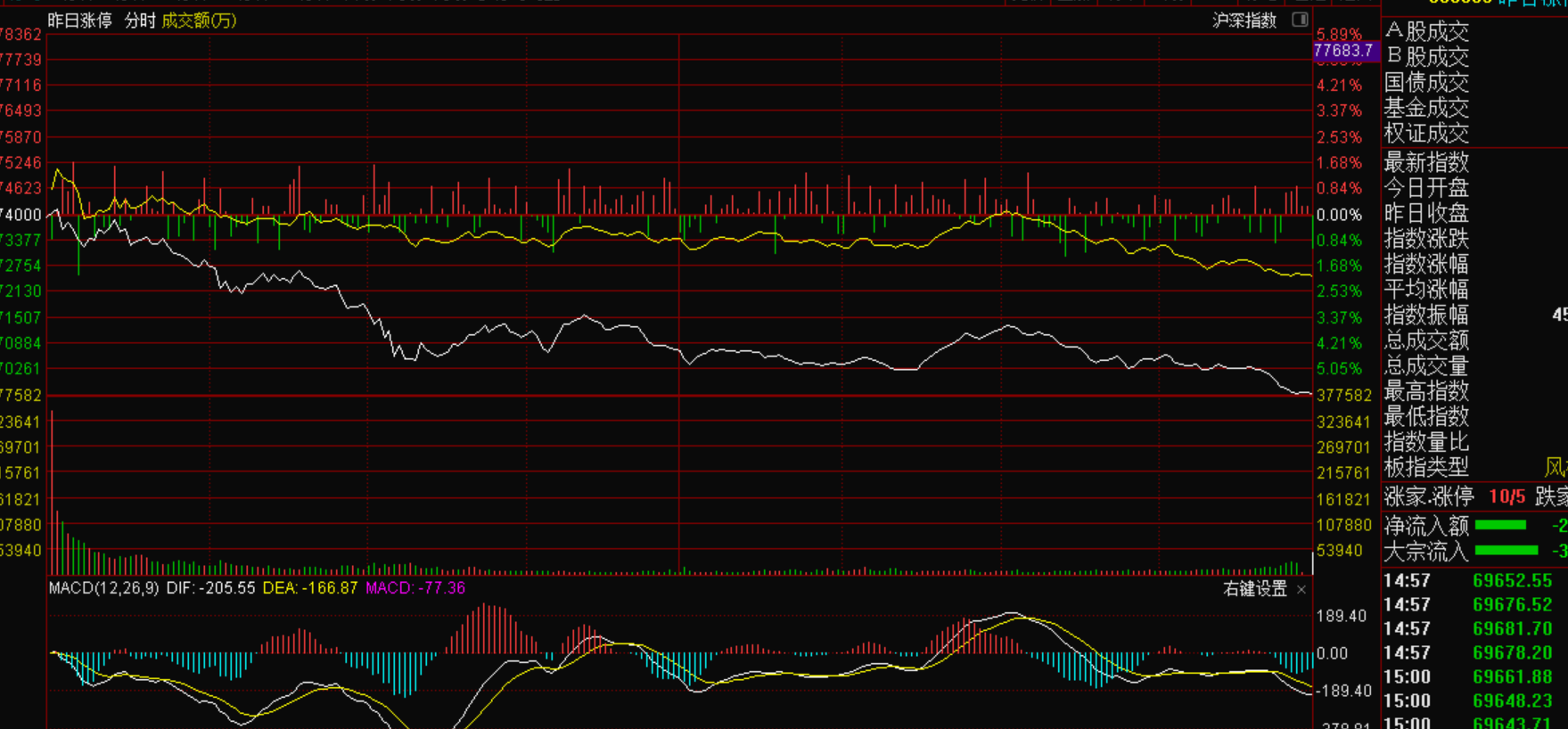Click the green bar beside 大宗流入
Image resolution: width=1568 pixels, height=729 pixels.
(1507, 551)
